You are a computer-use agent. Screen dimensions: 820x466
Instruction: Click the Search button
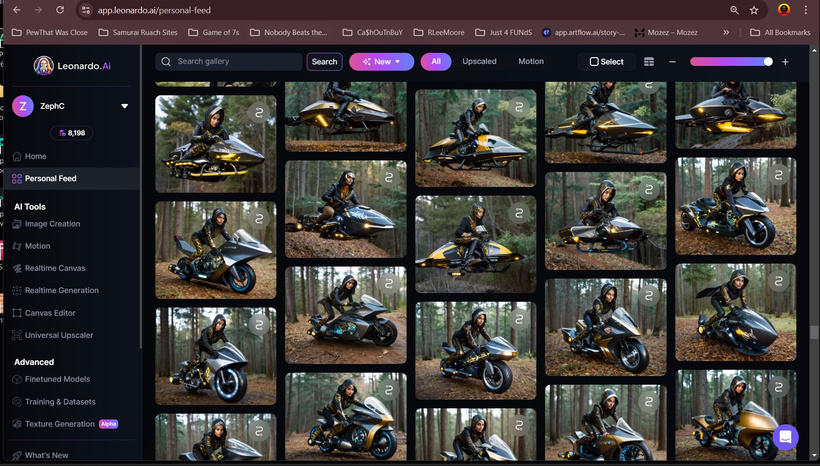324,62
